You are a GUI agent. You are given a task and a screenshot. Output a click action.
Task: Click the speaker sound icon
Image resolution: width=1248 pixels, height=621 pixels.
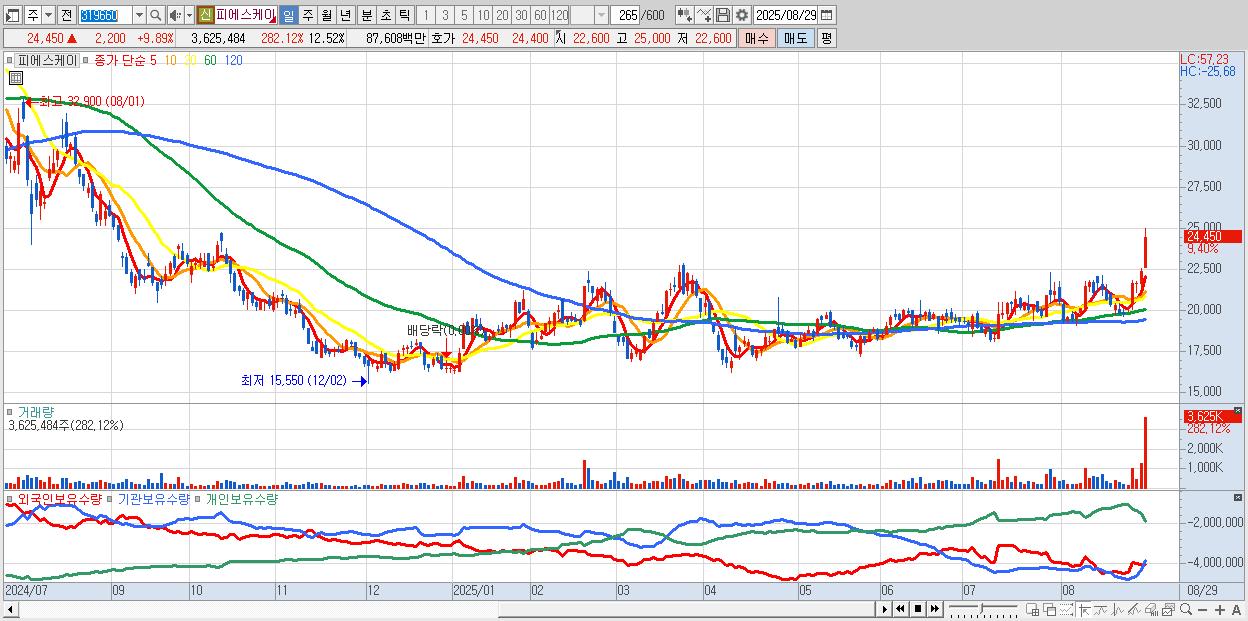(174, 15)
